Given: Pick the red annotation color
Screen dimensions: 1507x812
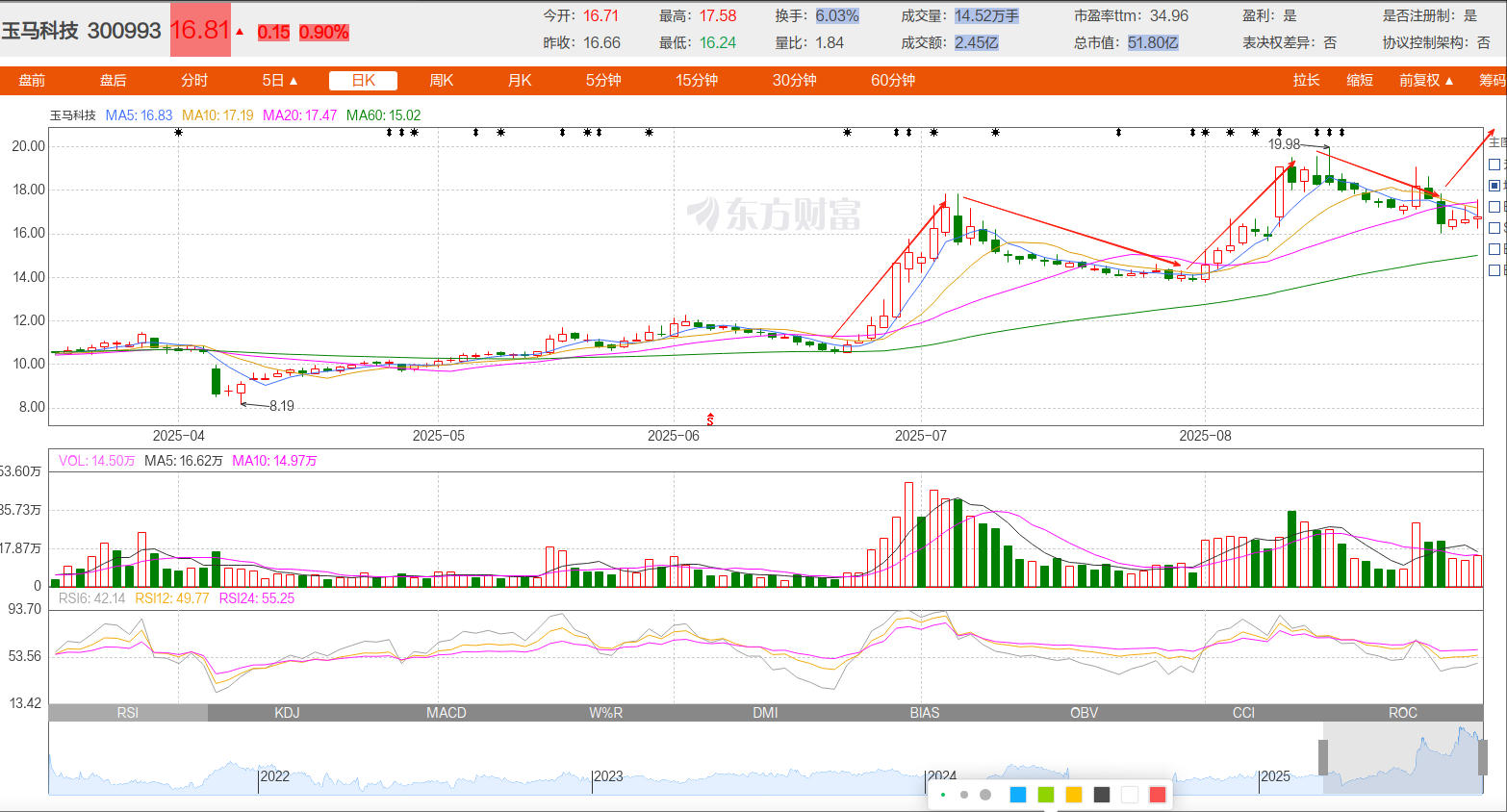Looking at the screenshot, I should point(1158,795).
